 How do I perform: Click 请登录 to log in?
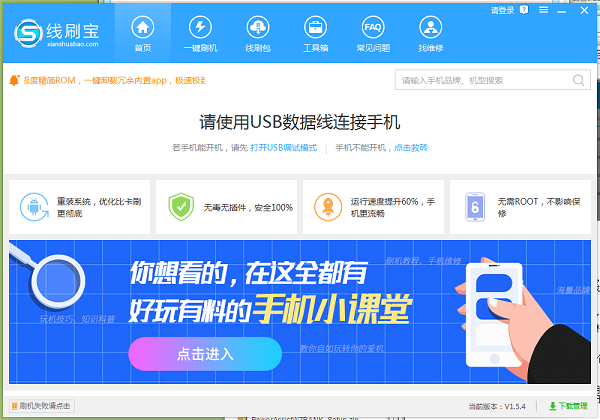(x=502, y=10)
